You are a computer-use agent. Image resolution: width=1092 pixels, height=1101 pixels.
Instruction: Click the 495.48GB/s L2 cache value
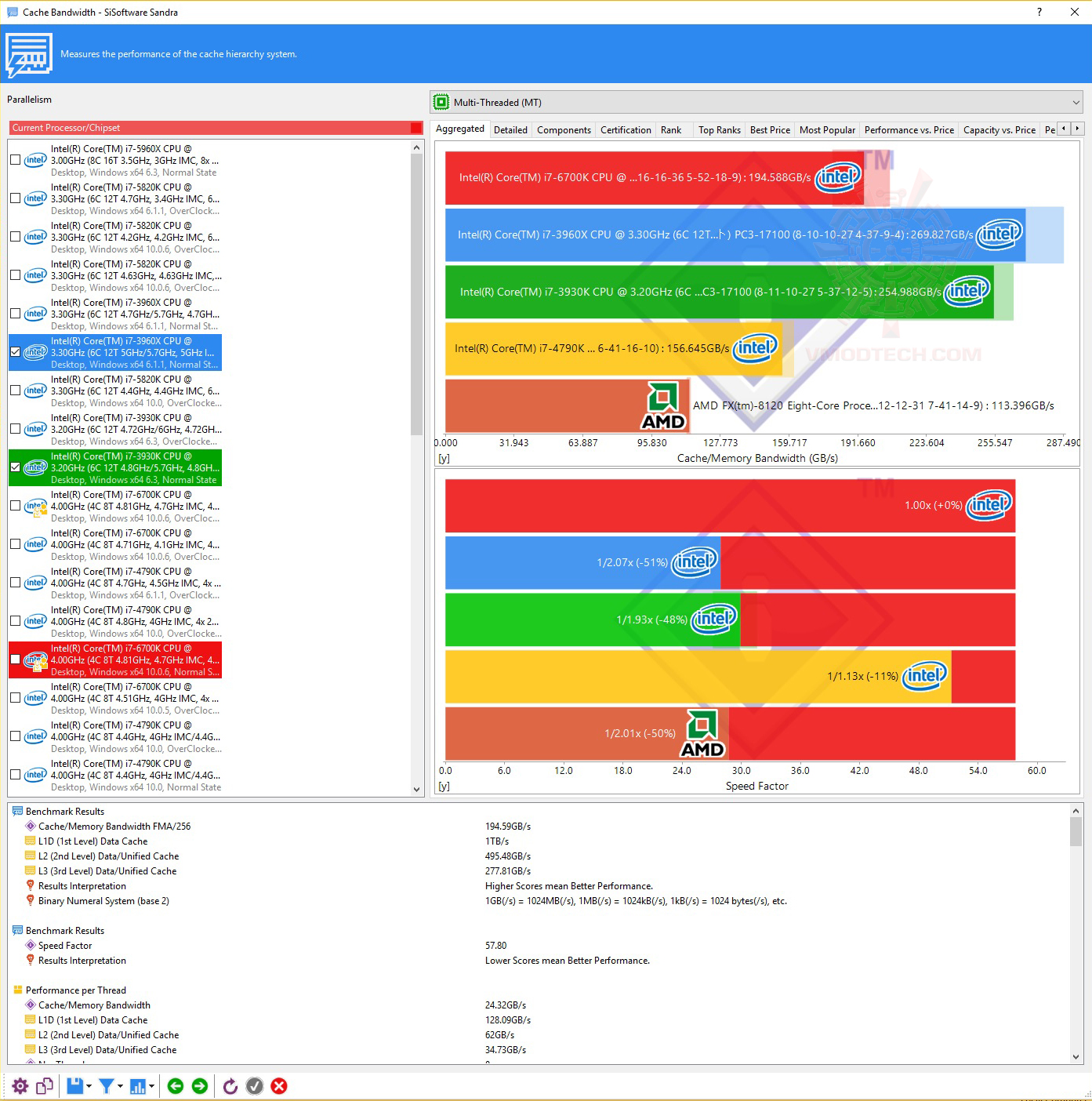(x=508, y=856)
